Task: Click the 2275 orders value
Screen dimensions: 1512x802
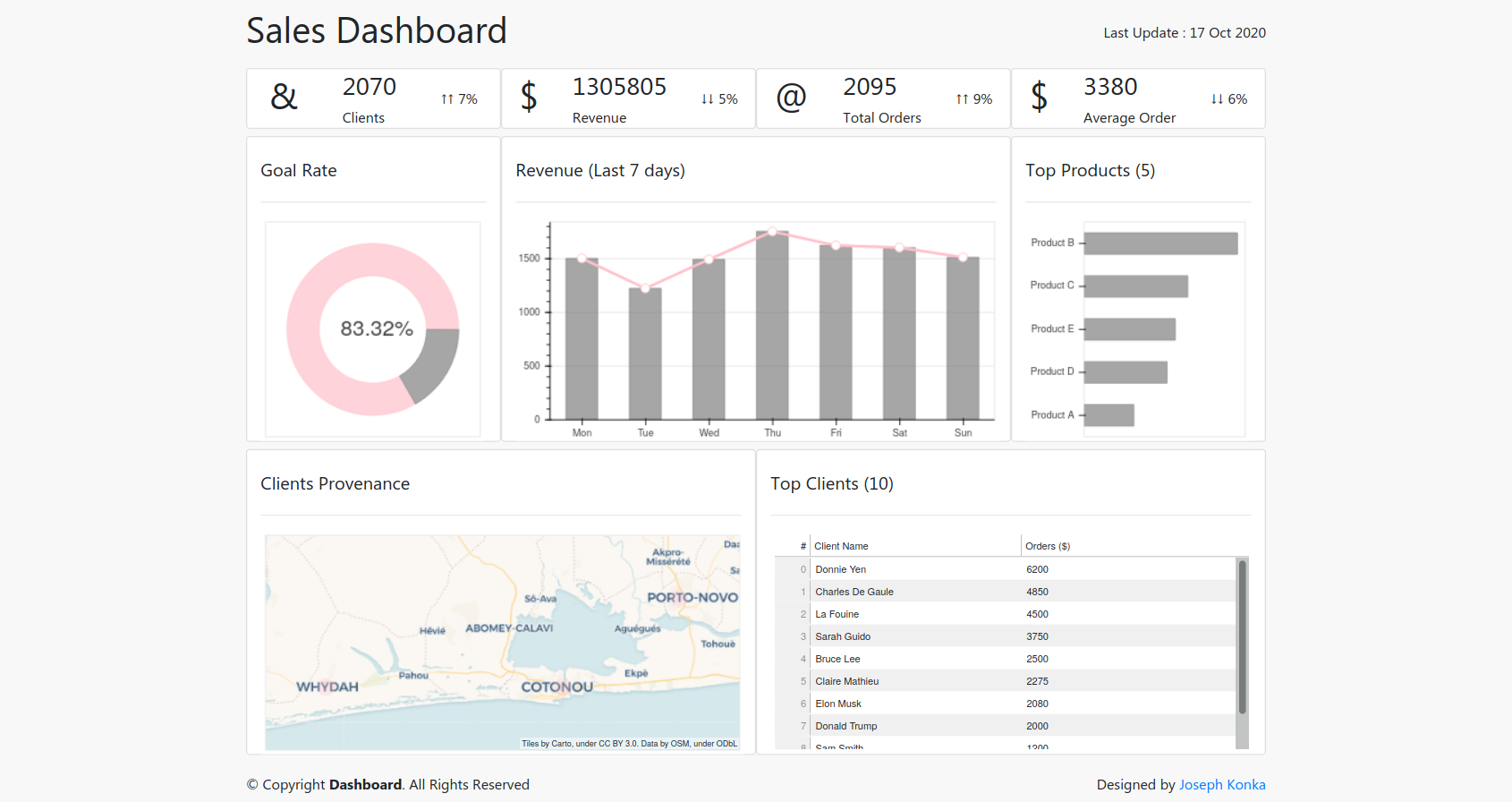Action: tap(1037, 681)
